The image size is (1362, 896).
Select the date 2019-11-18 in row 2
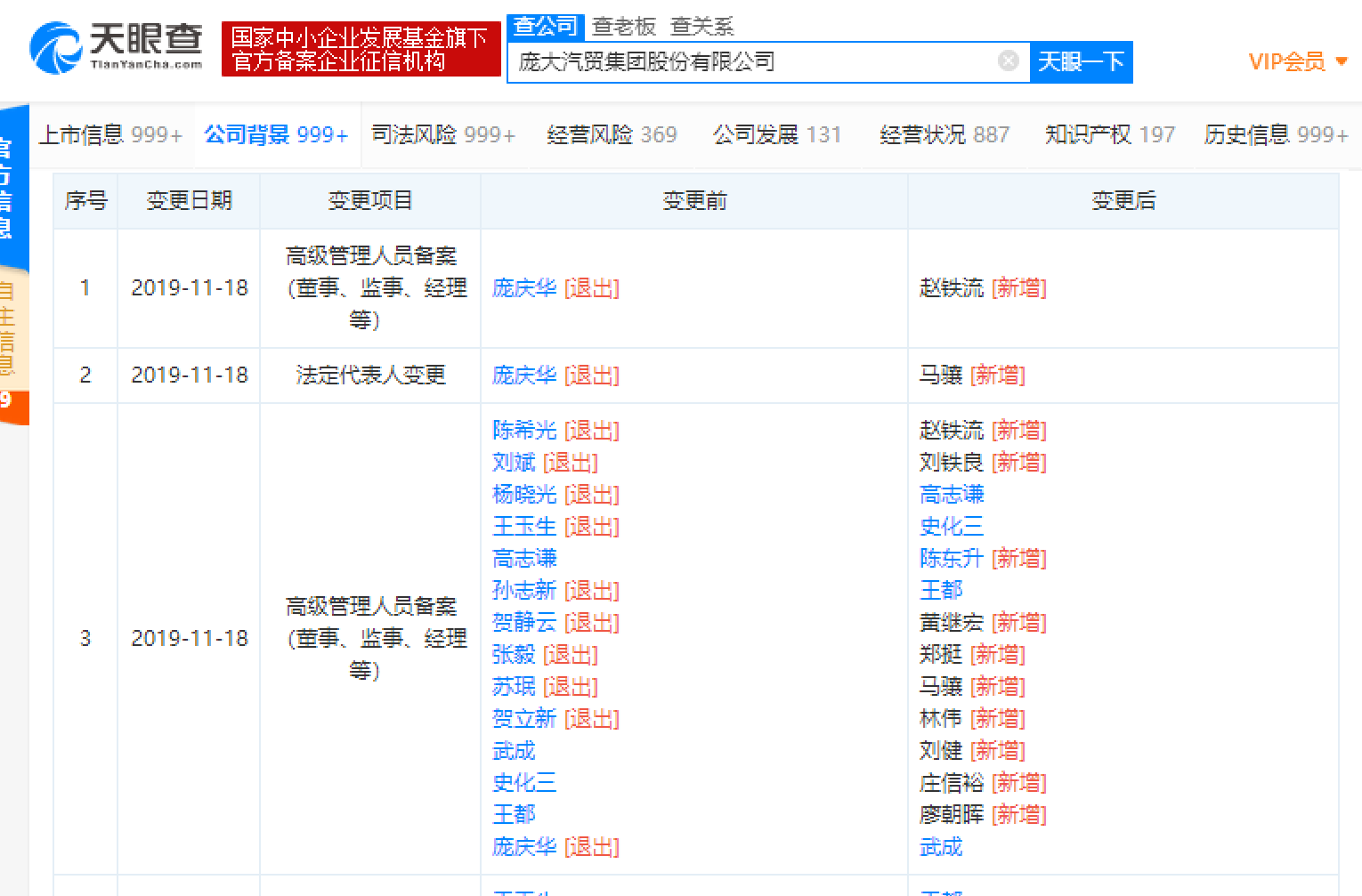pyautogui.click(x=190, y=375)
